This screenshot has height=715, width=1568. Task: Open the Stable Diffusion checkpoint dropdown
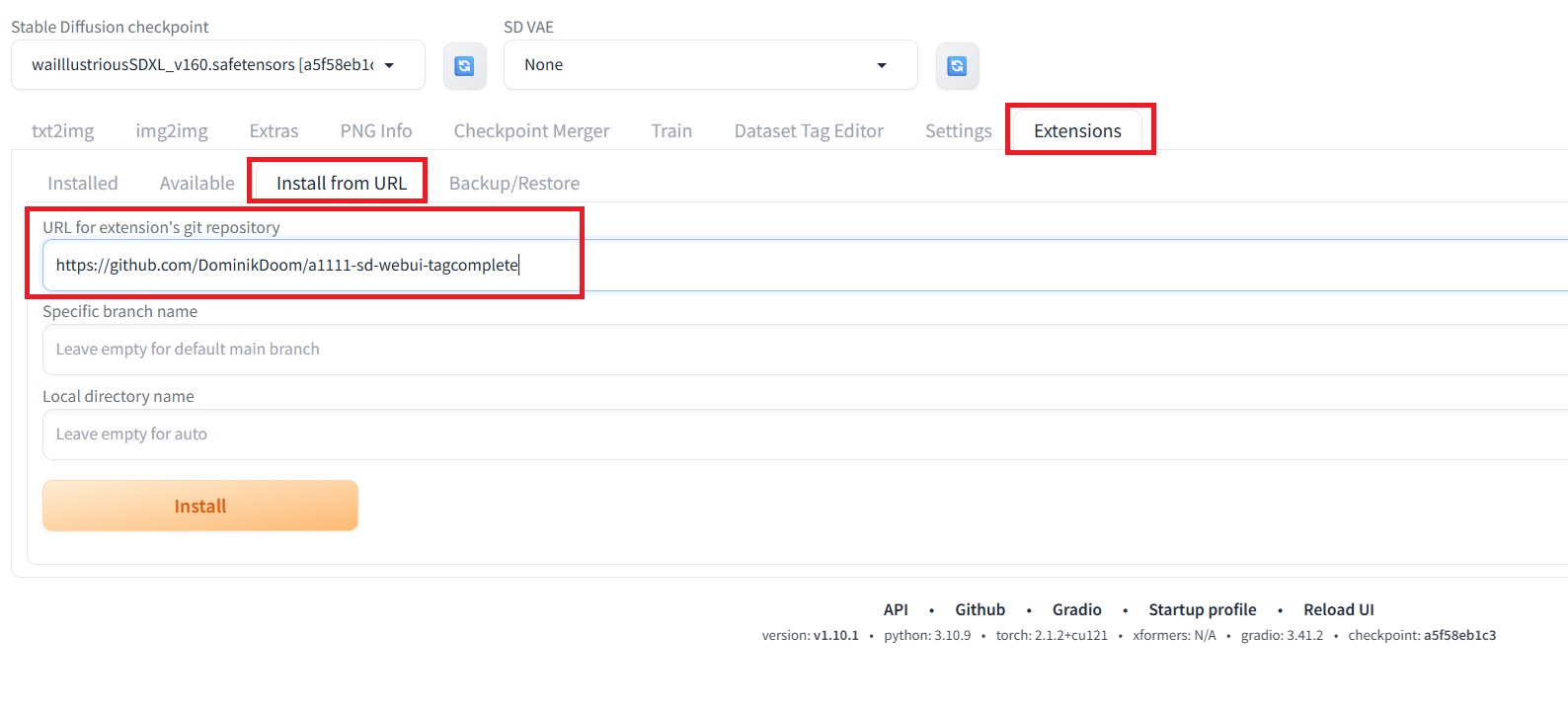tap(217, 65)
